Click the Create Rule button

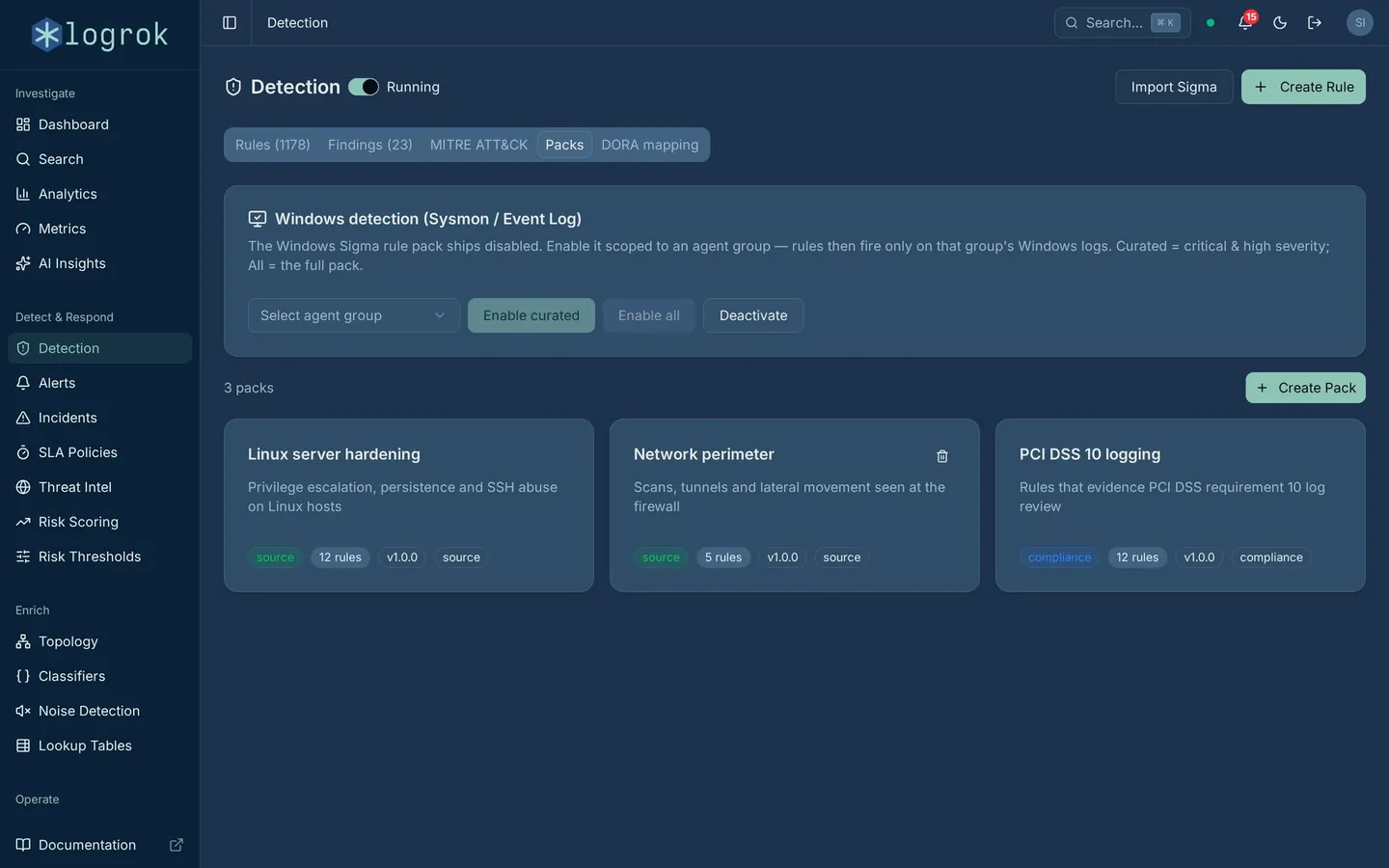[1303, 87]
